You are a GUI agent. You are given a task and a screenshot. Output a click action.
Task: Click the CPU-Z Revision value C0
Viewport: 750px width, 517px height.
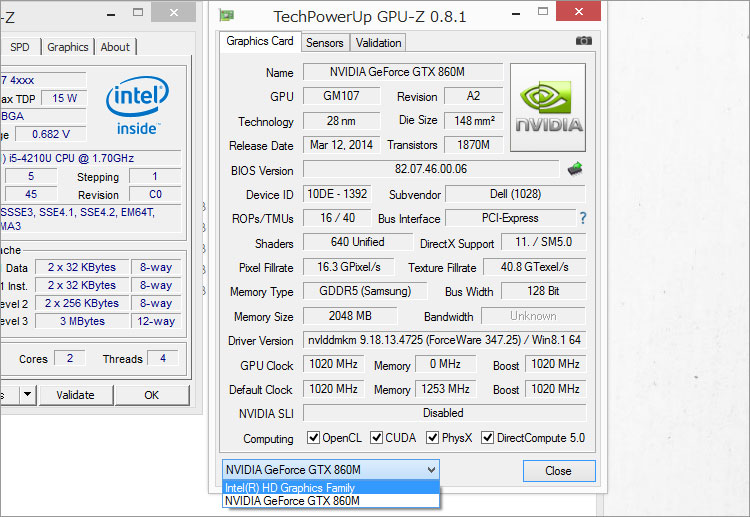(155, 195)
